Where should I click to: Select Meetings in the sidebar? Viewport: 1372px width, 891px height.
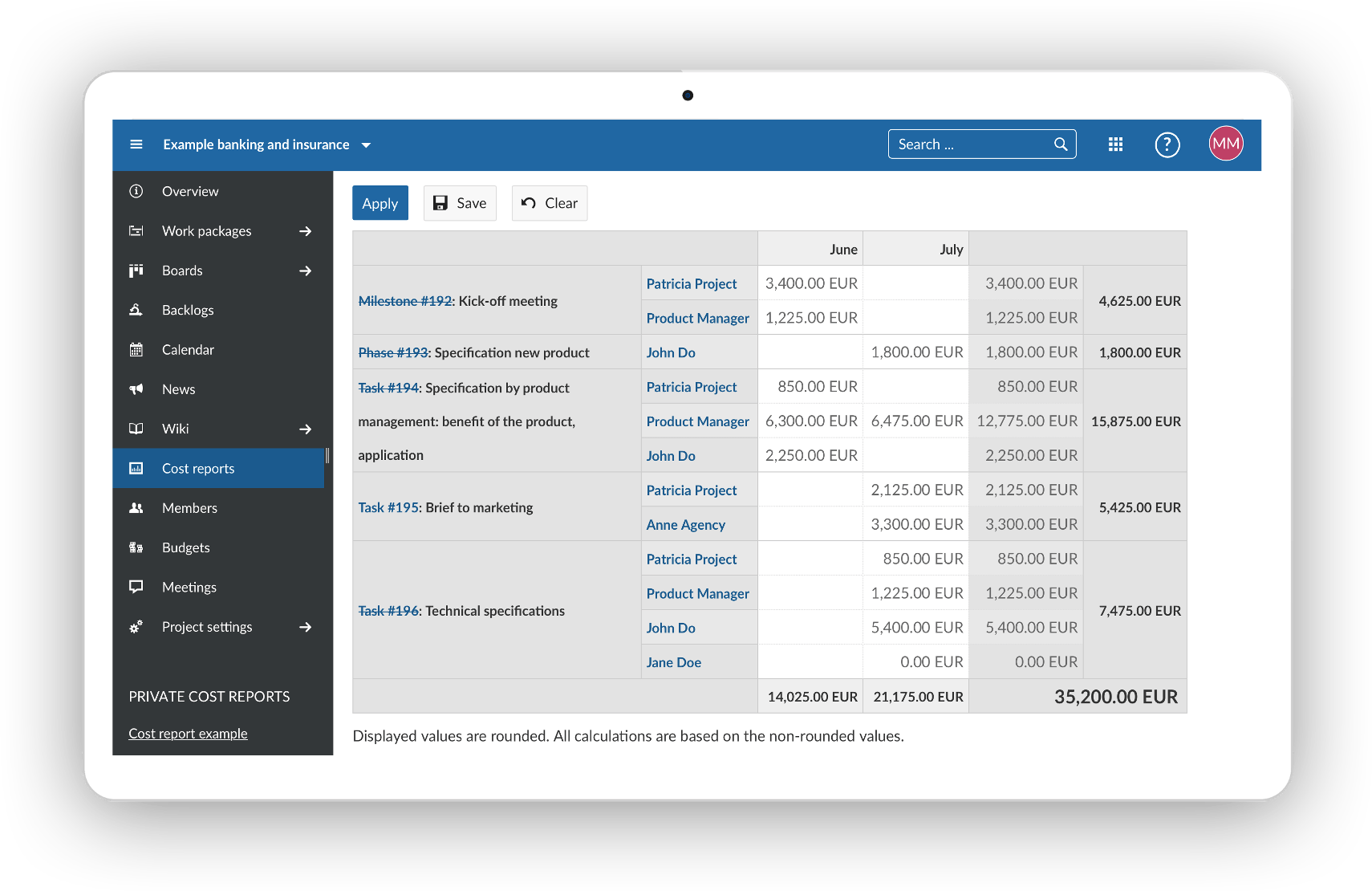click(x=189, y=588)
